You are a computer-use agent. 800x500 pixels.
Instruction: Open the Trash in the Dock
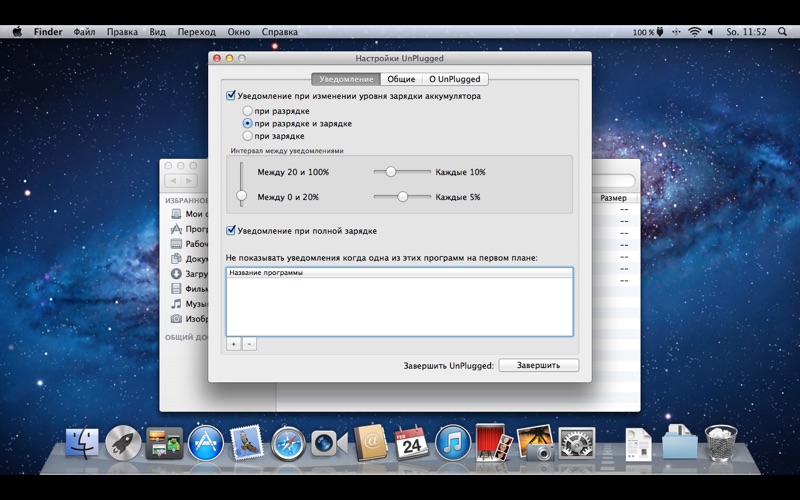[x=721, y=443]
